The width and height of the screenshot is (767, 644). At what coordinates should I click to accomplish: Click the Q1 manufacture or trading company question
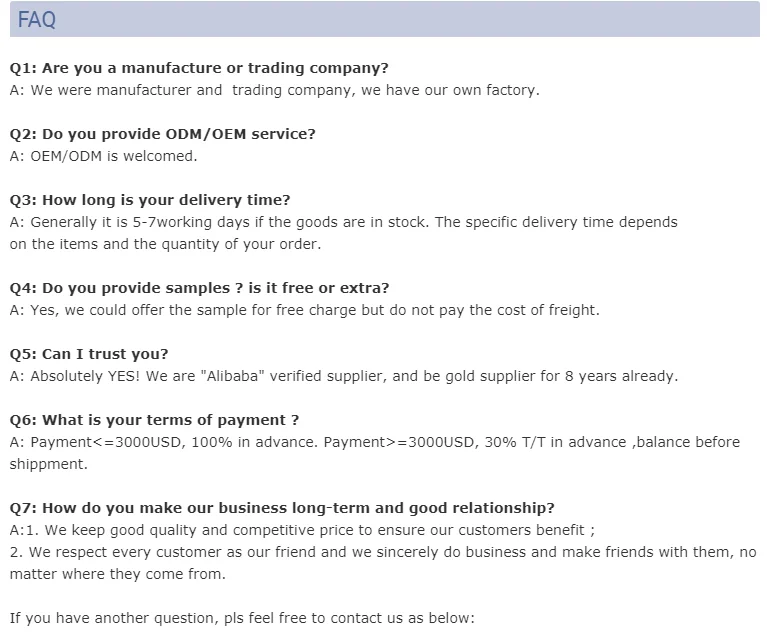click(199, 68)
